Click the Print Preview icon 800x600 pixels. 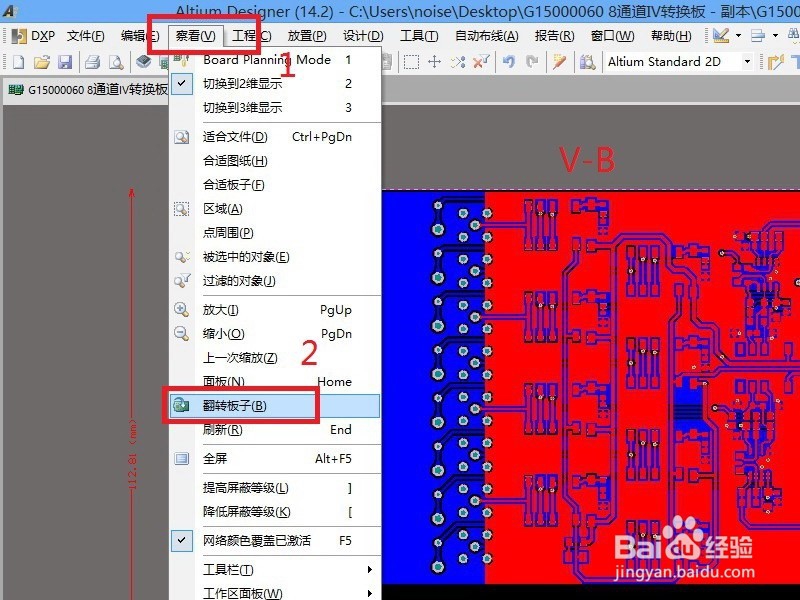click(x=116, y=62)
